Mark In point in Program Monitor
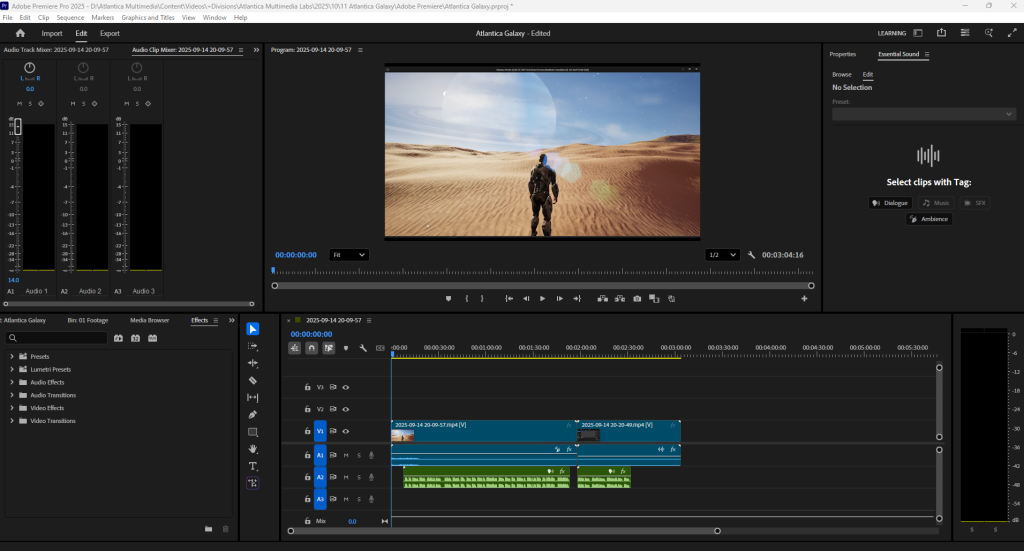Screen dimensions: 1024x551 tap(466, 298)
